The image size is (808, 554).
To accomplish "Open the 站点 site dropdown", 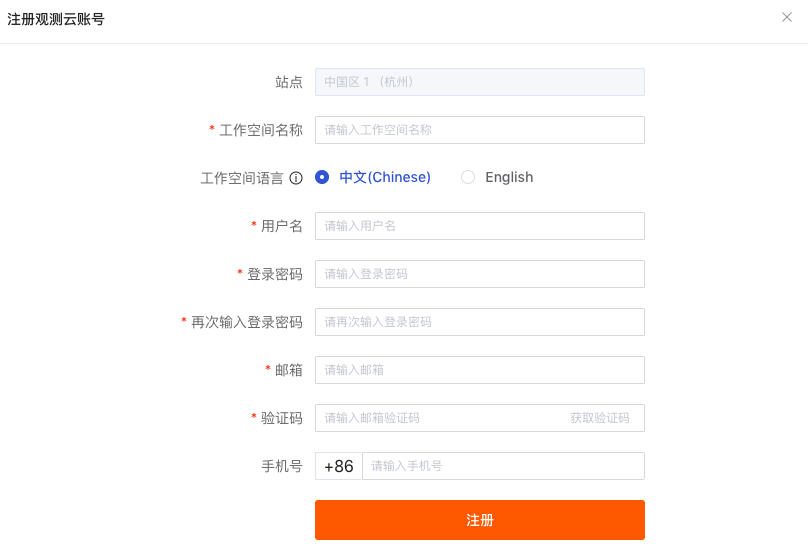I will coord(480,82).
